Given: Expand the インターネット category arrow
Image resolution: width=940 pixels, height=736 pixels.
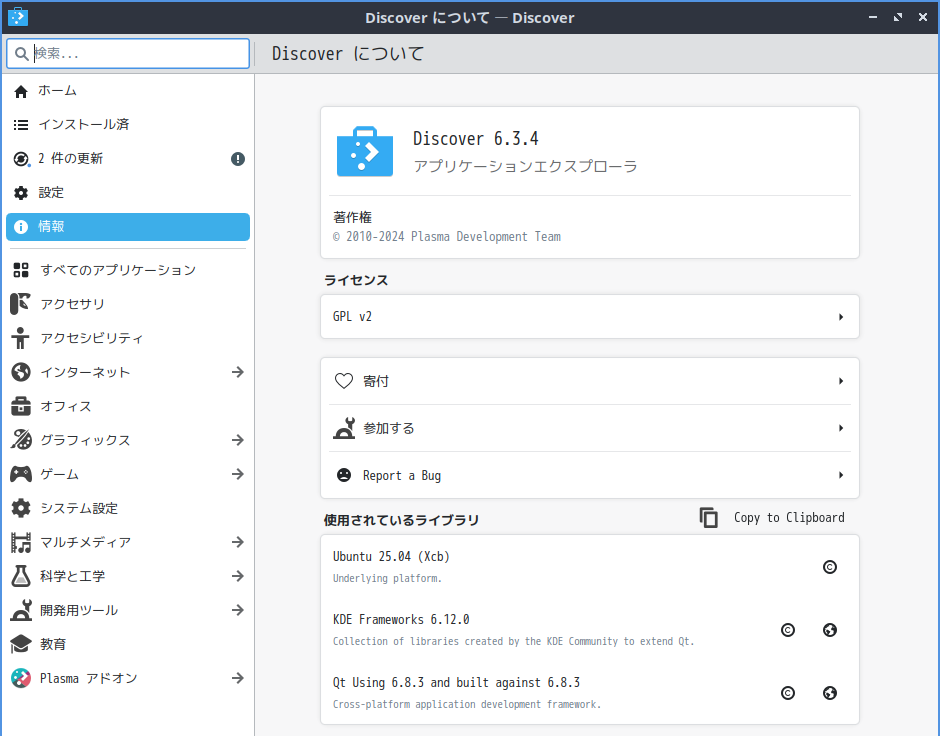Looking at the screenshot, I should [238, 372].
